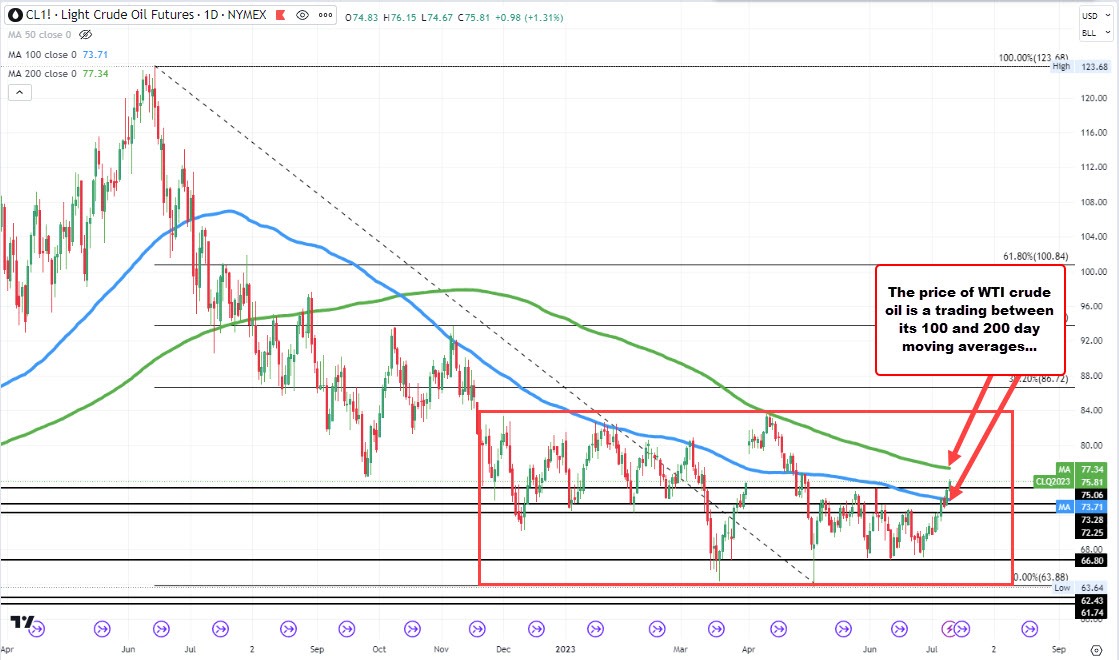Image resolution: width=1119 pixels, height=660 pixels.
Task: Click the black oil-drop symbol logo
Action: coord(15,15)
